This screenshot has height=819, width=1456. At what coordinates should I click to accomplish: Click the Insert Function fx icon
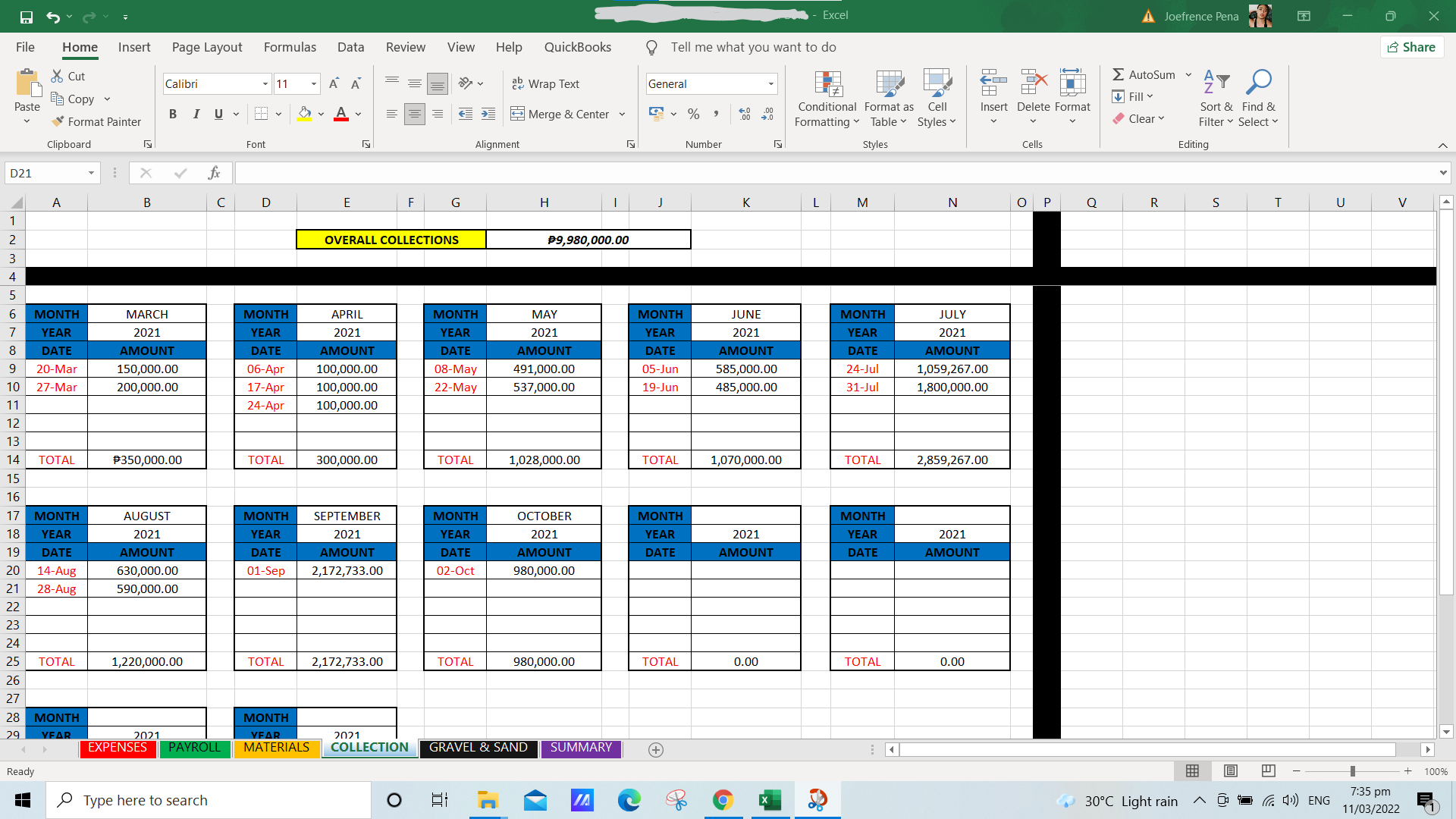tap(214, 173)
